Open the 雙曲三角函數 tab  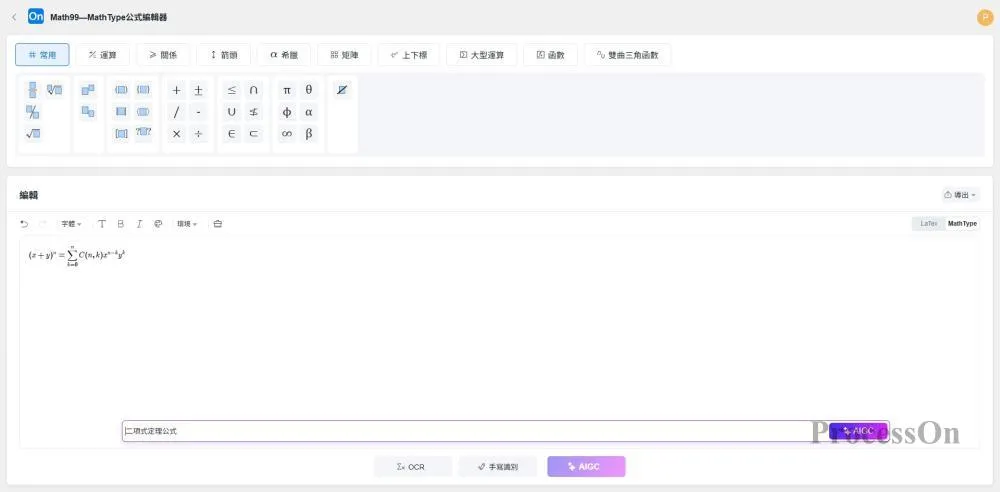(627, 55)
